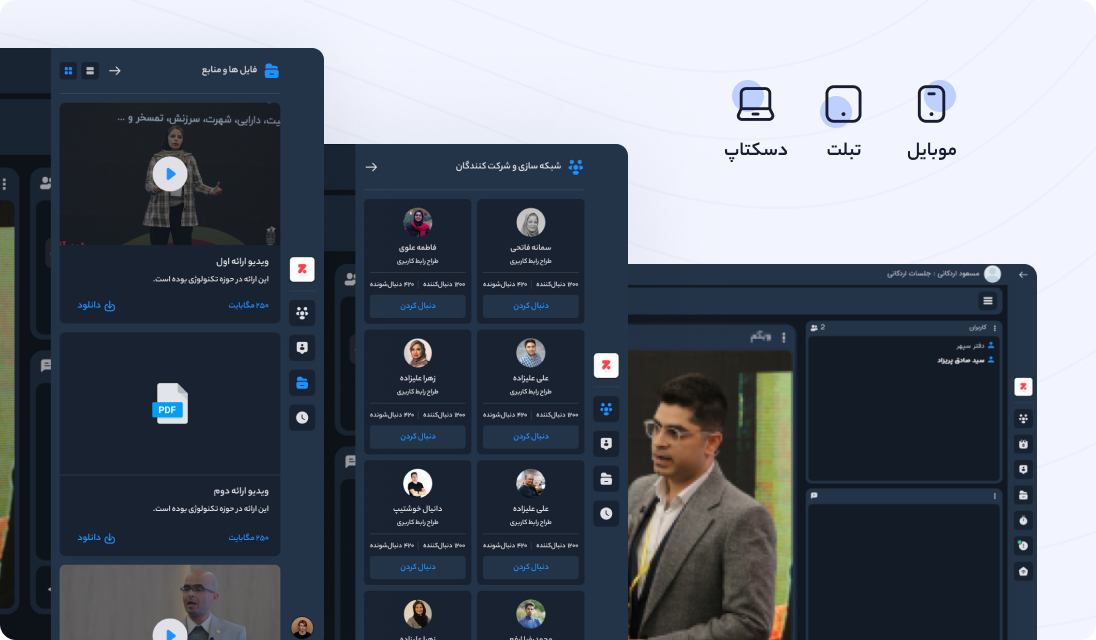Viewport: 1096px width, 640px height.
Task: Click red logo in meeting window sidebar
Action: coord(1023,386)
